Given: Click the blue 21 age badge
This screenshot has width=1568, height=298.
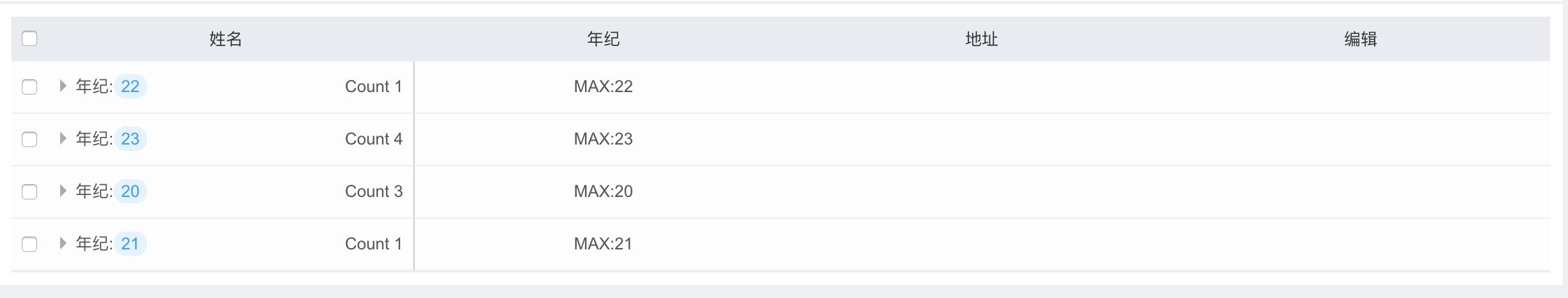Looking at the screenshot, I should click(x=130, y=244).
